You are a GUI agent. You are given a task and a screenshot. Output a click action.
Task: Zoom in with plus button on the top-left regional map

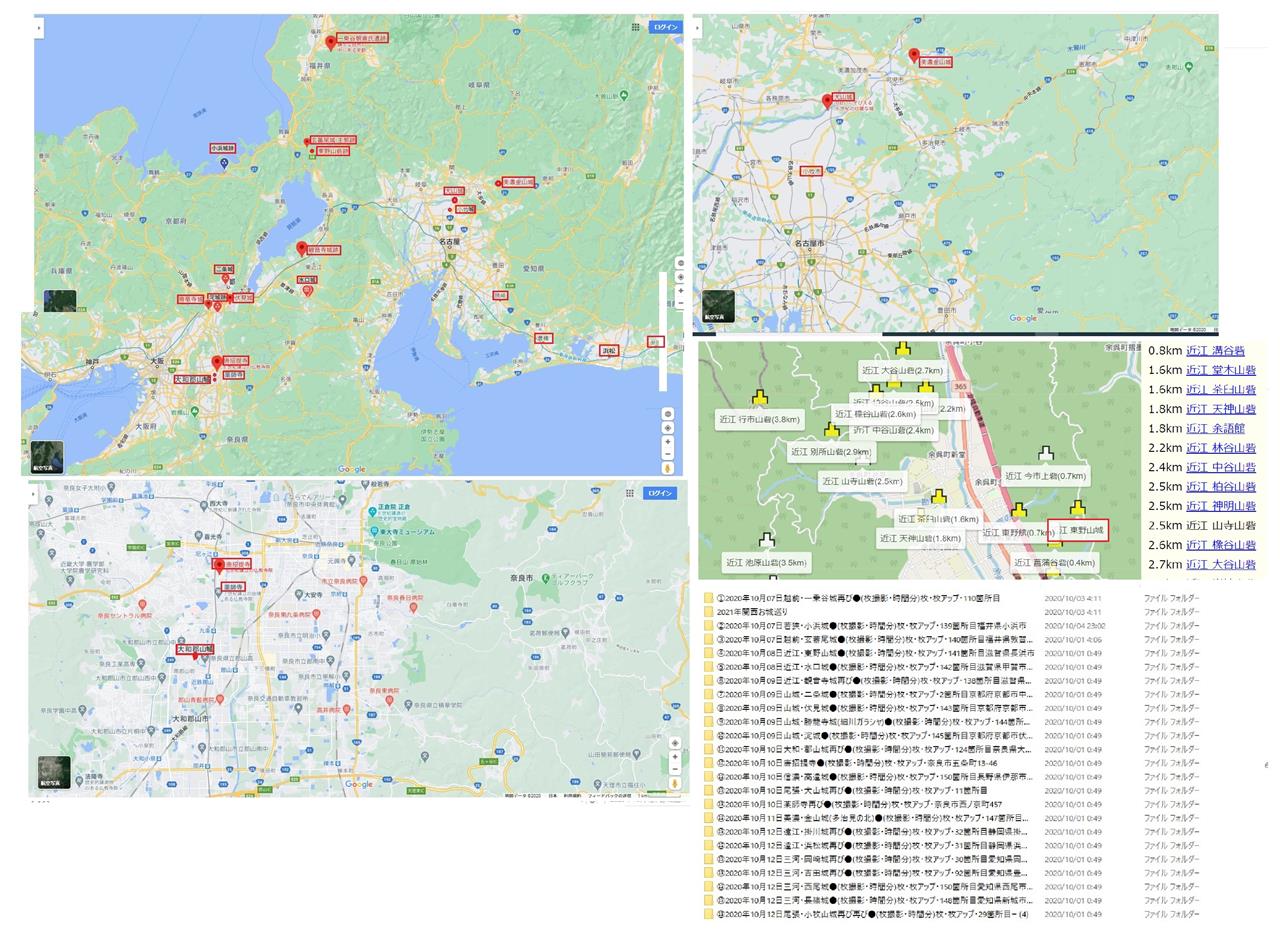668,441
